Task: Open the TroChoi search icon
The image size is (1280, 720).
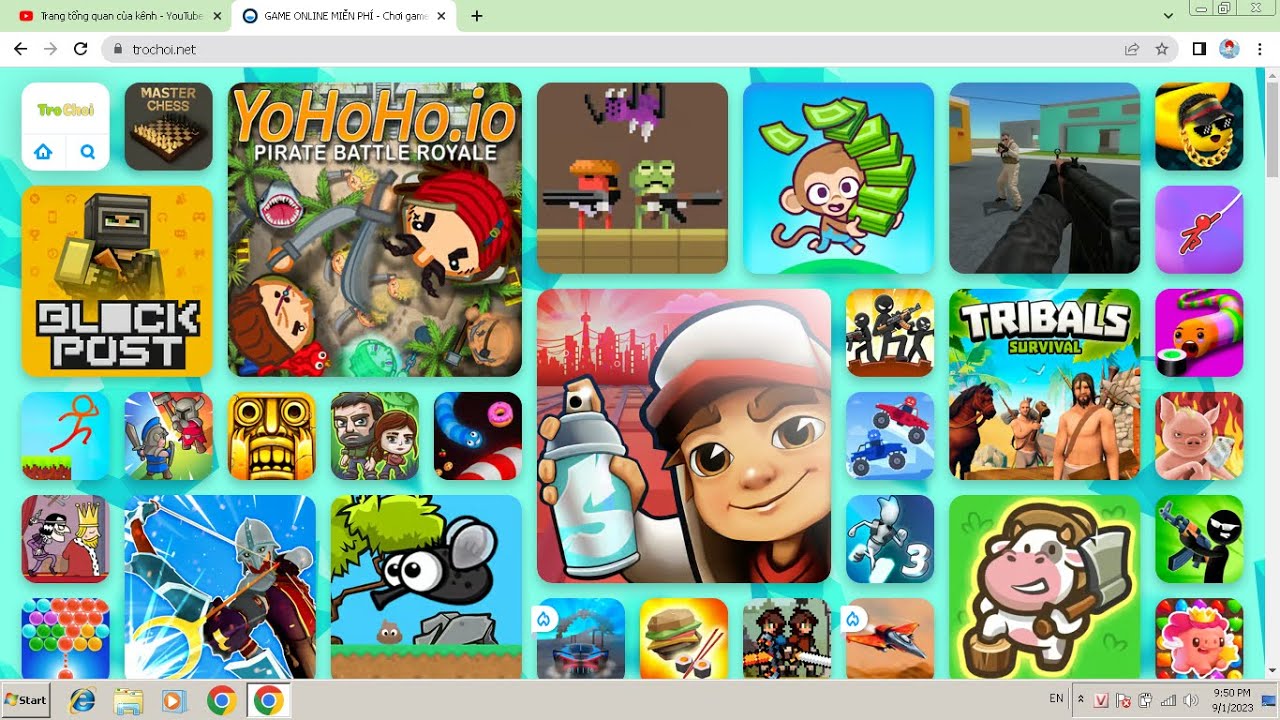Action: pos(88,152)
